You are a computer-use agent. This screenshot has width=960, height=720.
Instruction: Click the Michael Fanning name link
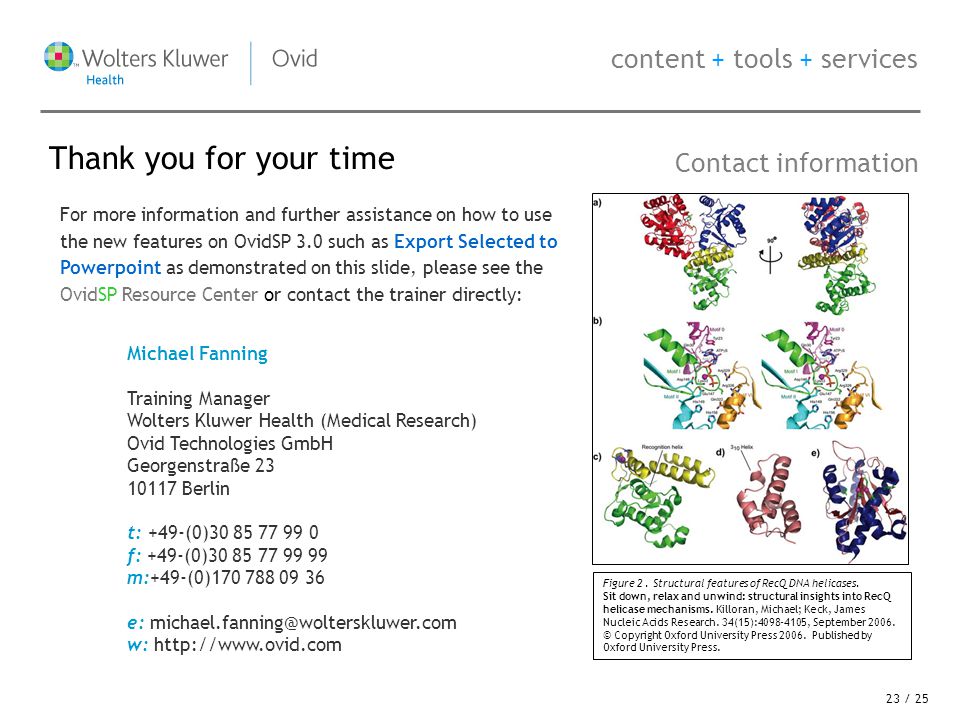(x=197, y=353)
